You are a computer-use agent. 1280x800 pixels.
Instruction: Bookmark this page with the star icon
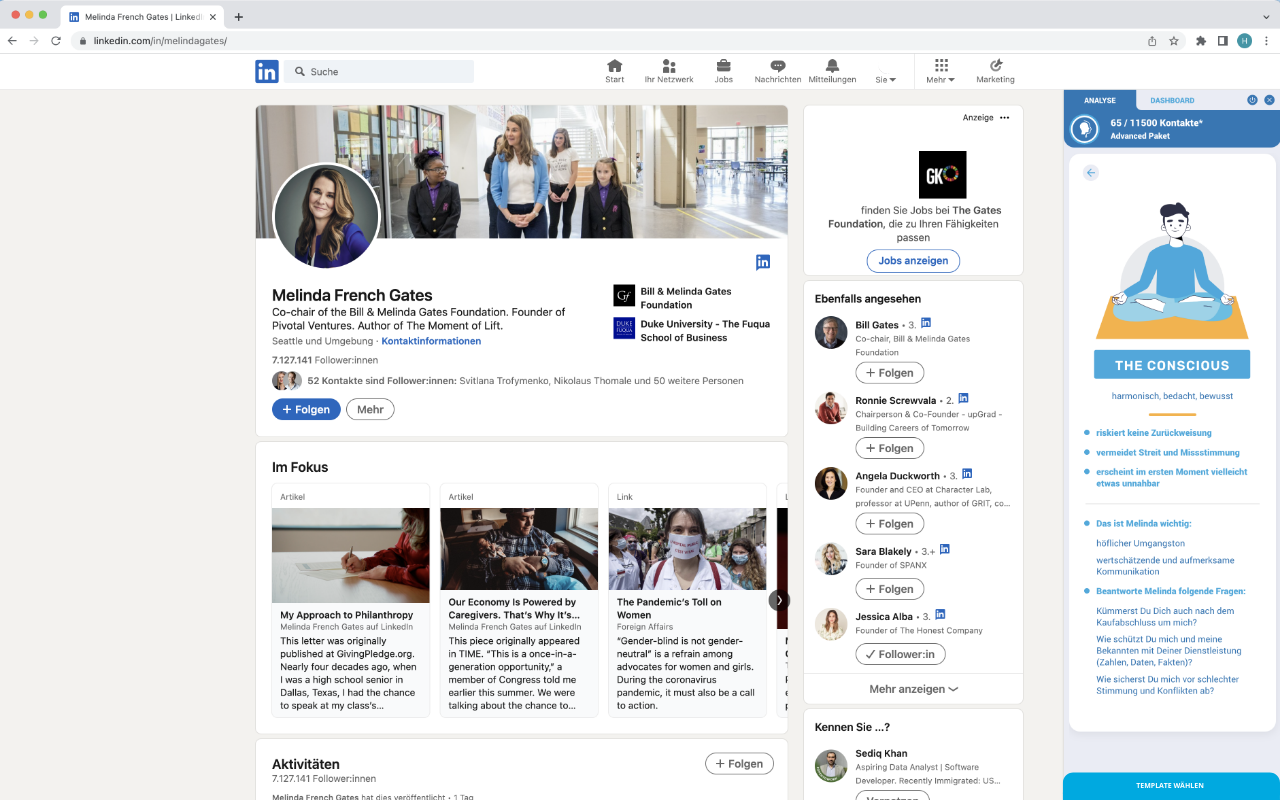coord(1174,41)
